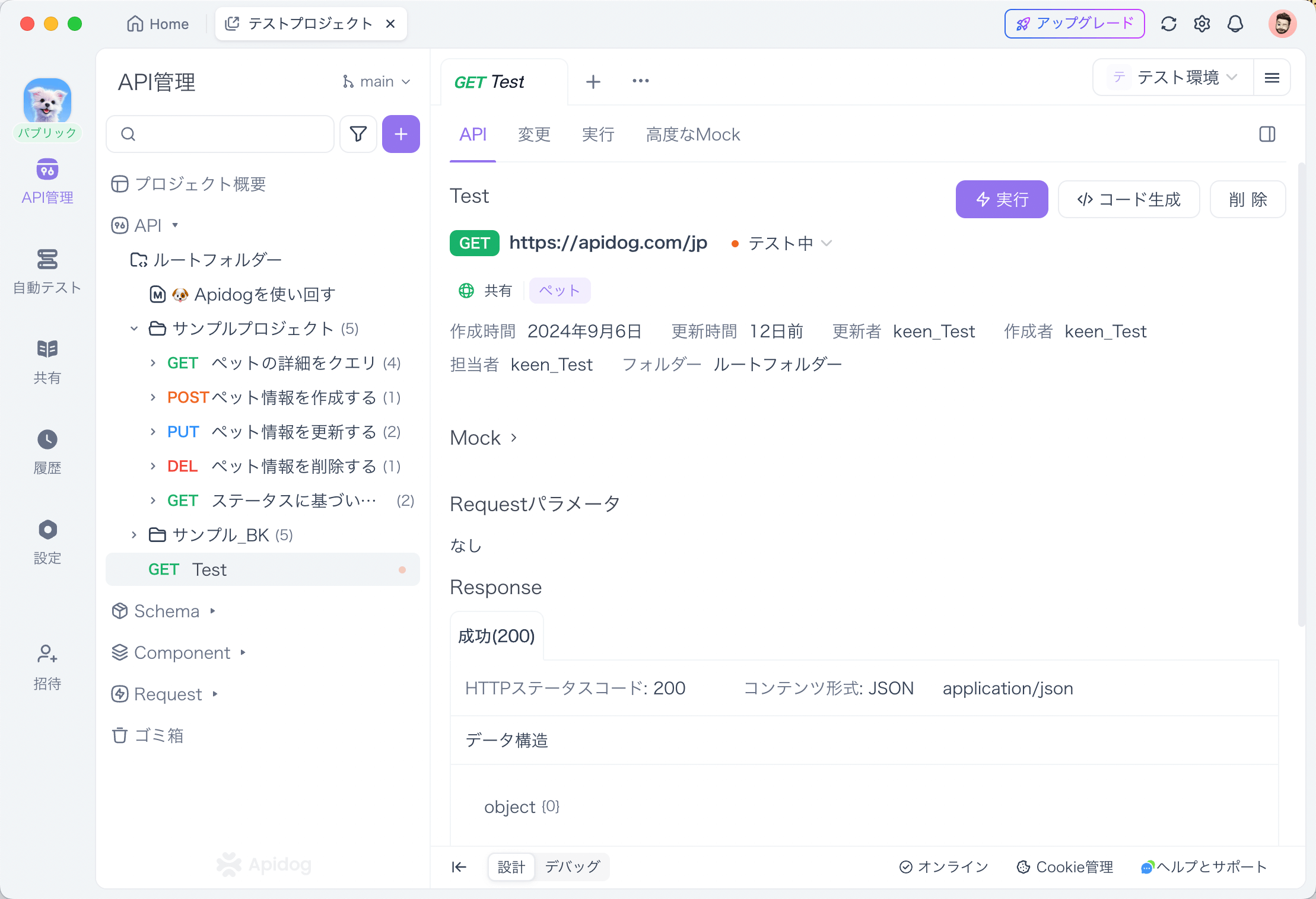This screenshot has width=1316, height=899.
Task: Expand GET ペットの詳細をクエリ item
Action: click(x=153, y=363)
